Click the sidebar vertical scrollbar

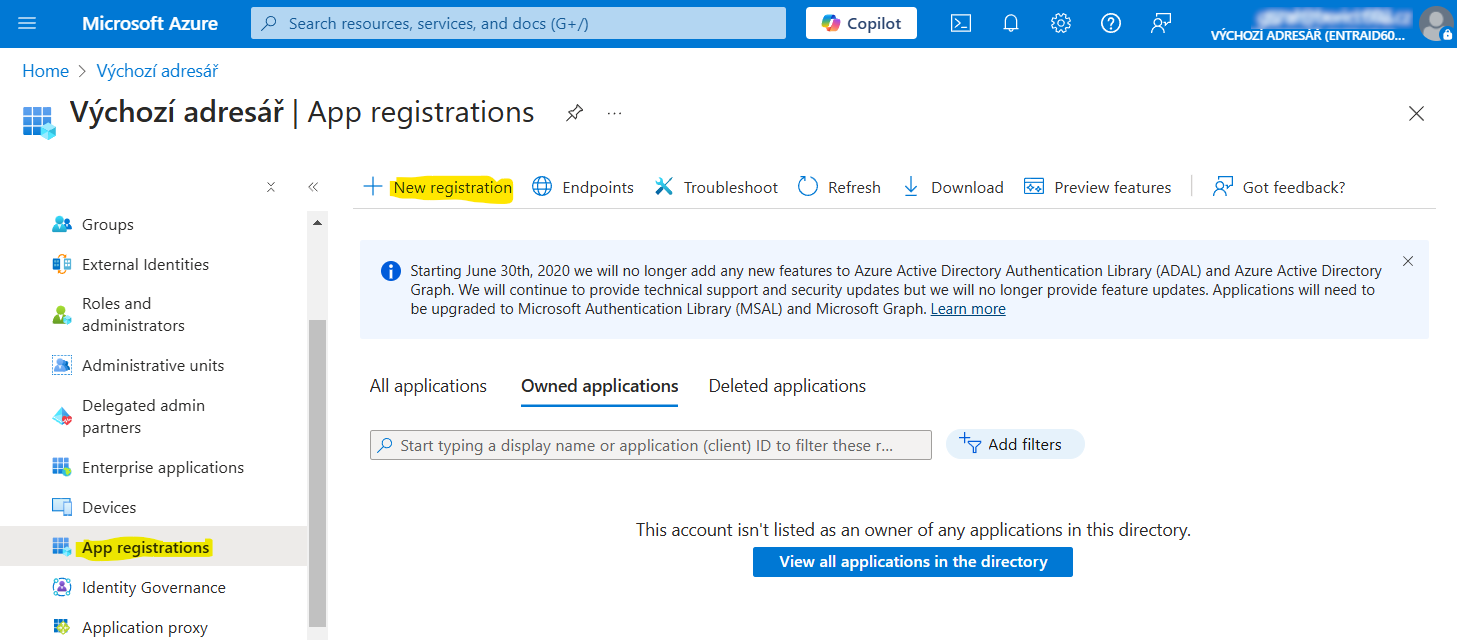[317, 470]
